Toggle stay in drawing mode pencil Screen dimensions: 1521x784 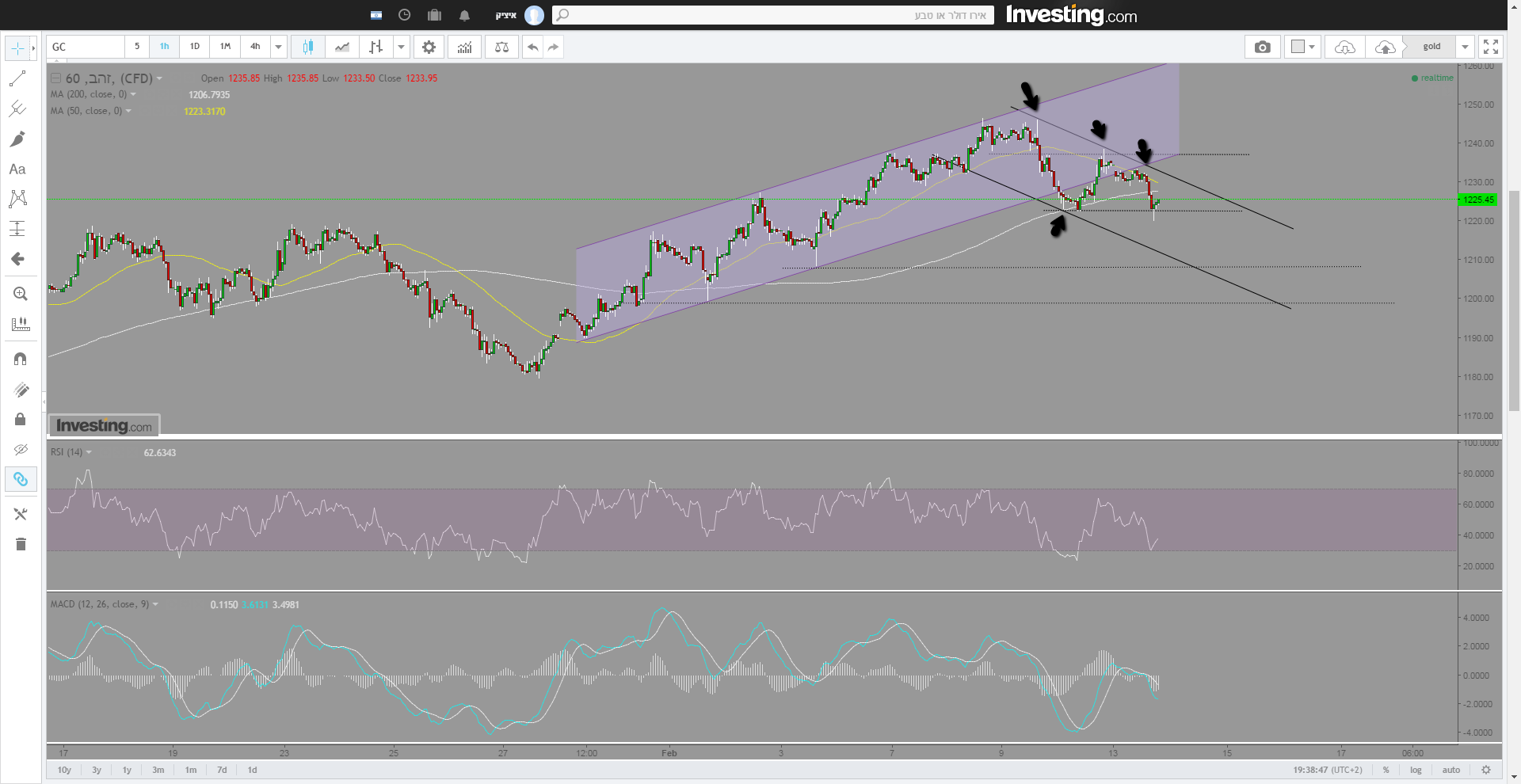point(21,389)
